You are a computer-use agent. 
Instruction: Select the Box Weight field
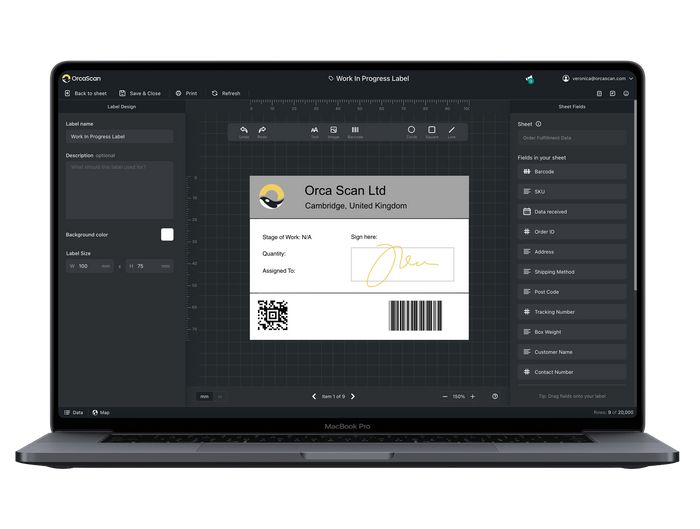click(x=572, y=332)
